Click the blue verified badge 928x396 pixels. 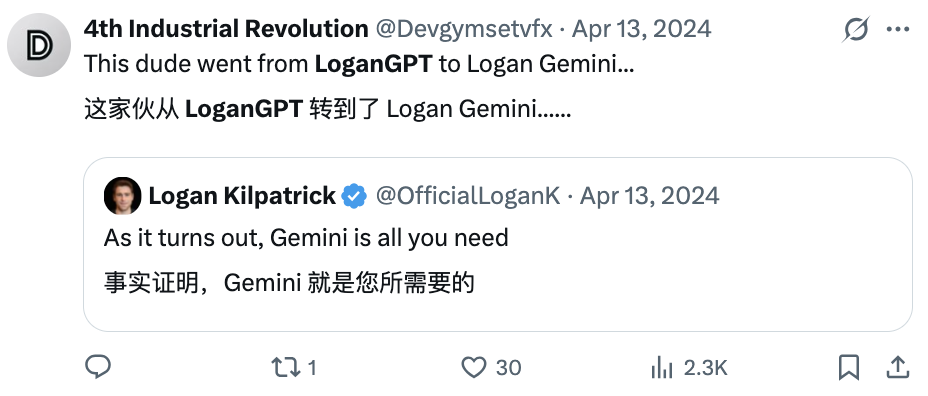click(x=354, y=196)
